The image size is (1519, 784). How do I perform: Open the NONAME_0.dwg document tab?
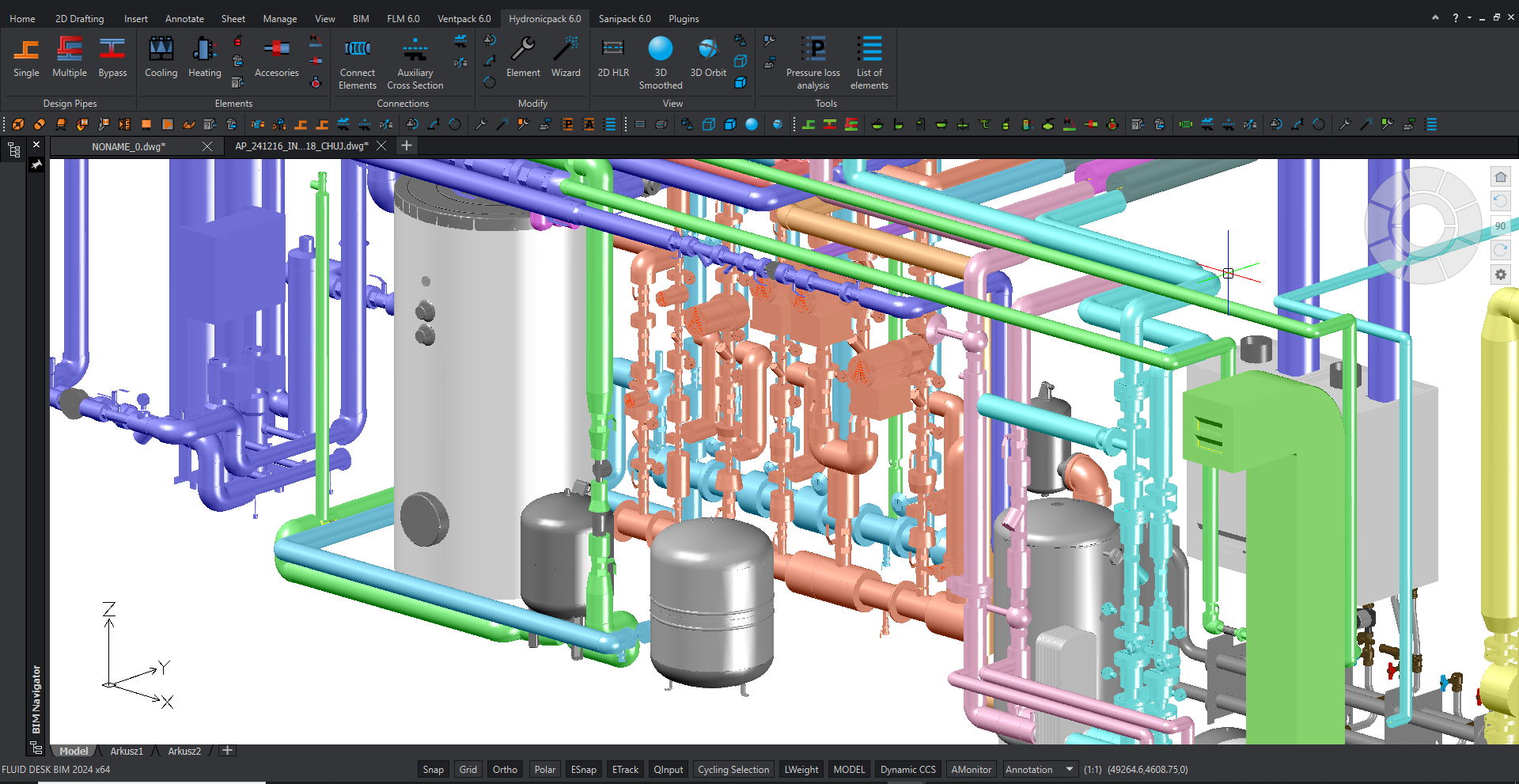128,146
